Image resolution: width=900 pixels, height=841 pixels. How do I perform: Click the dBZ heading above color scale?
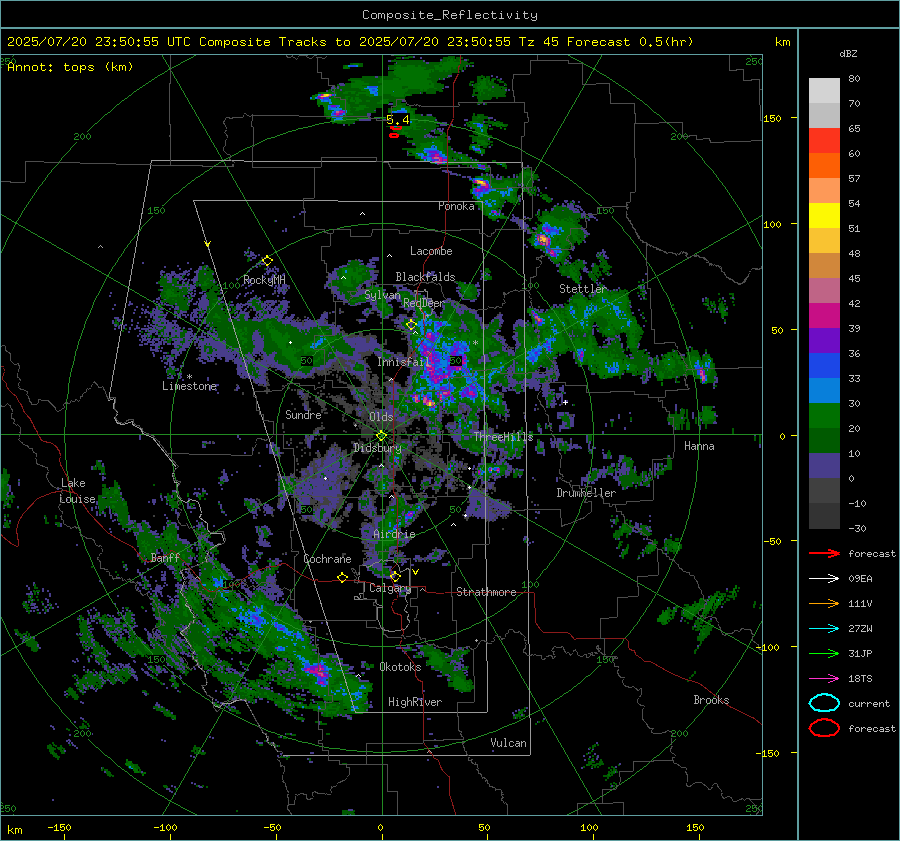point(848,53)
